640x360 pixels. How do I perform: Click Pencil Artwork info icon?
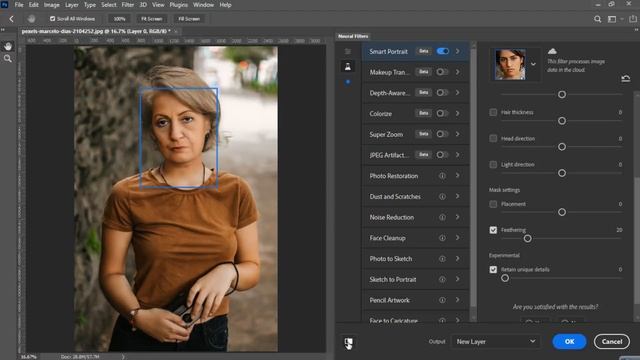click(x=442, y=300)
